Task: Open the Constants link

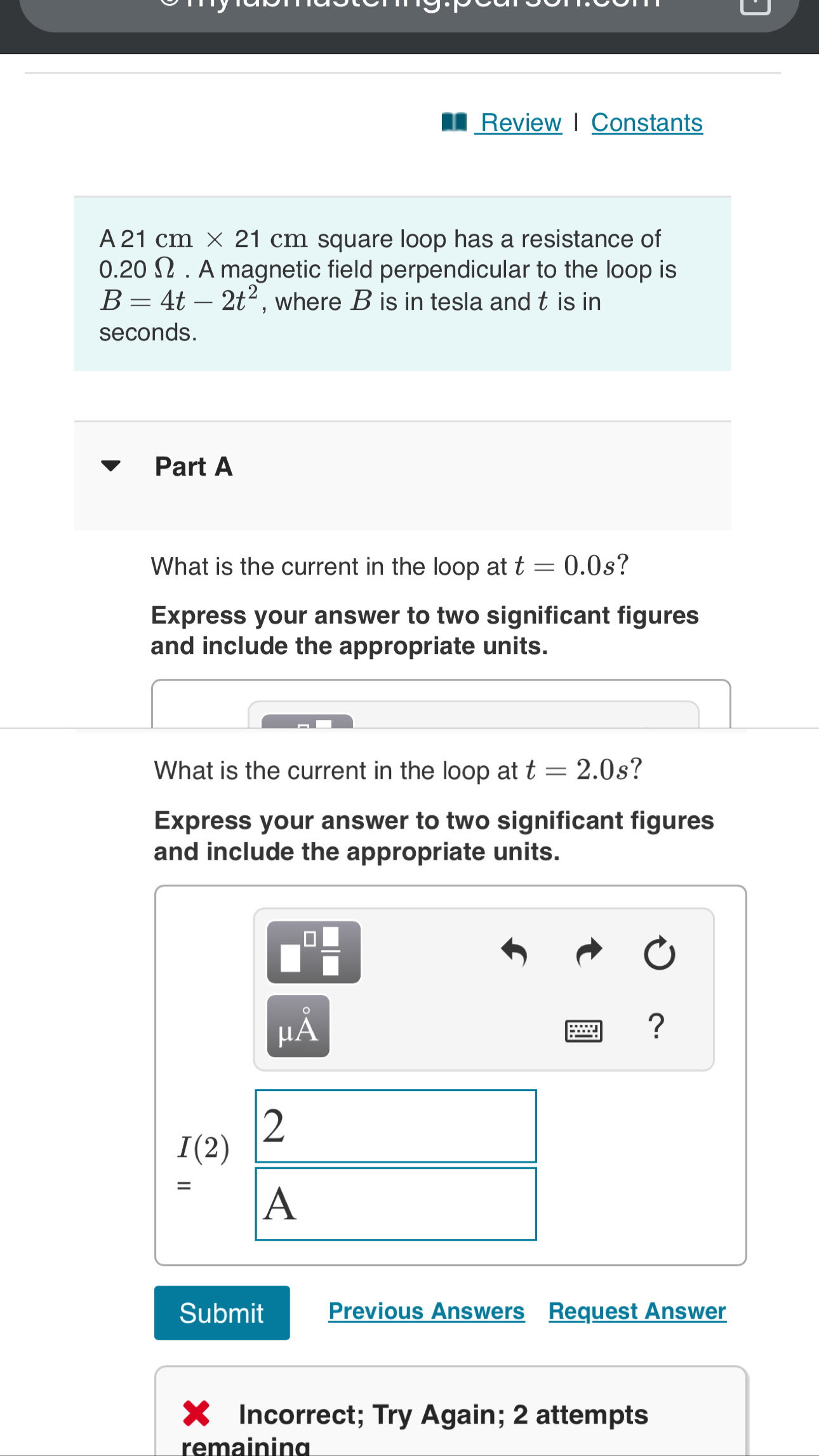Action: click(x=647, y=123)
